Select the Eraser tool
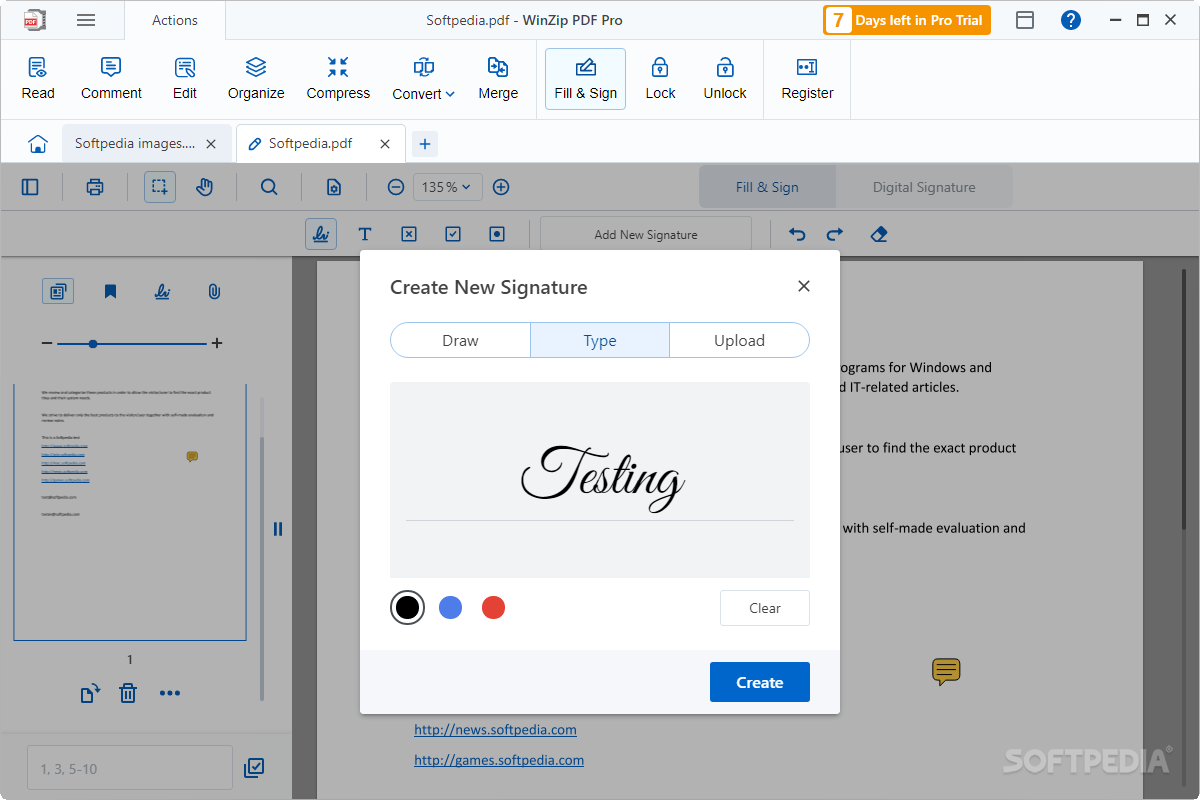The height and width of the screenshot is (800, 1200). [x=879, y=234]
